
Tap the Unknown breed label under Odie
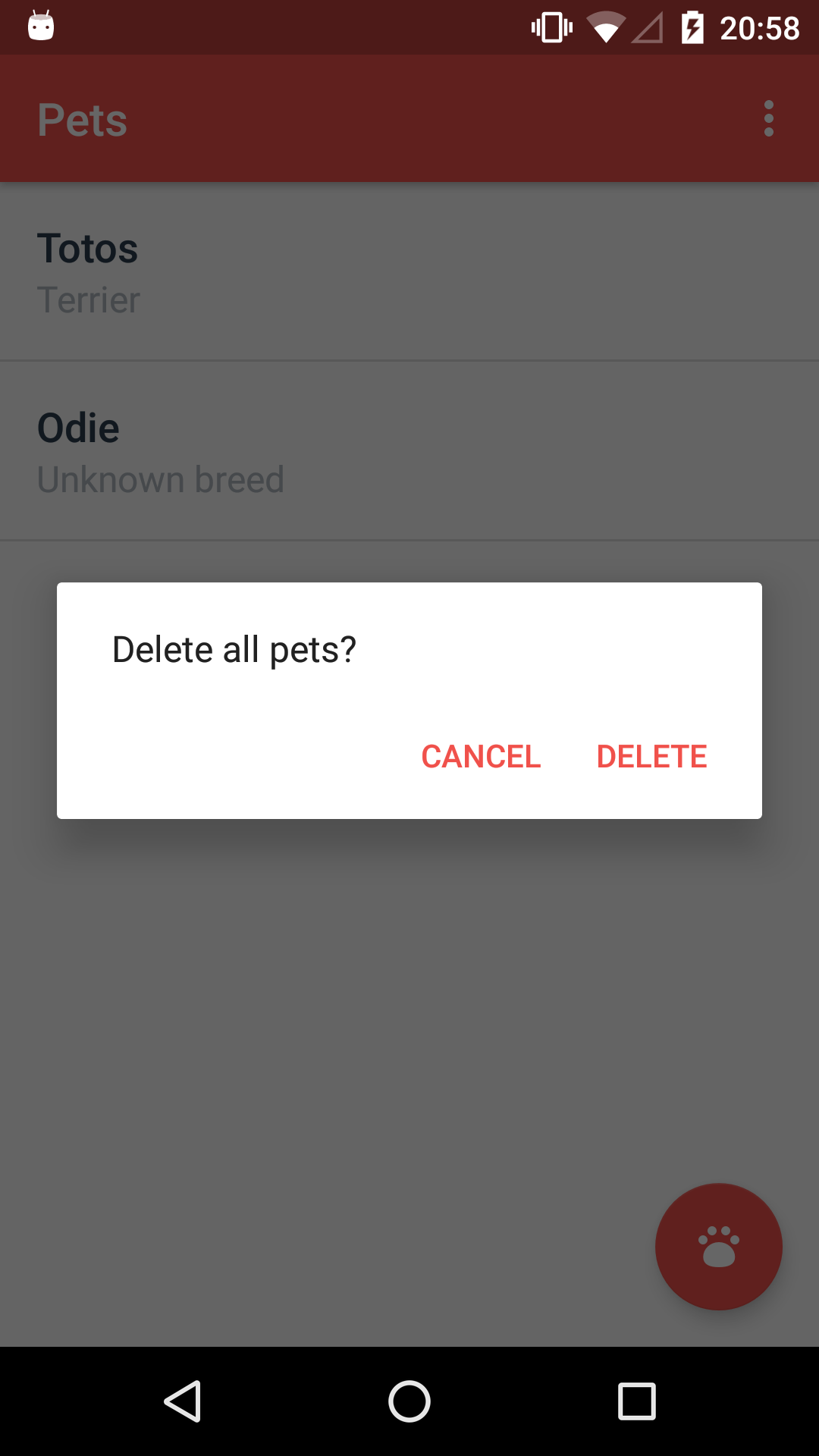(x=161, y=479)
